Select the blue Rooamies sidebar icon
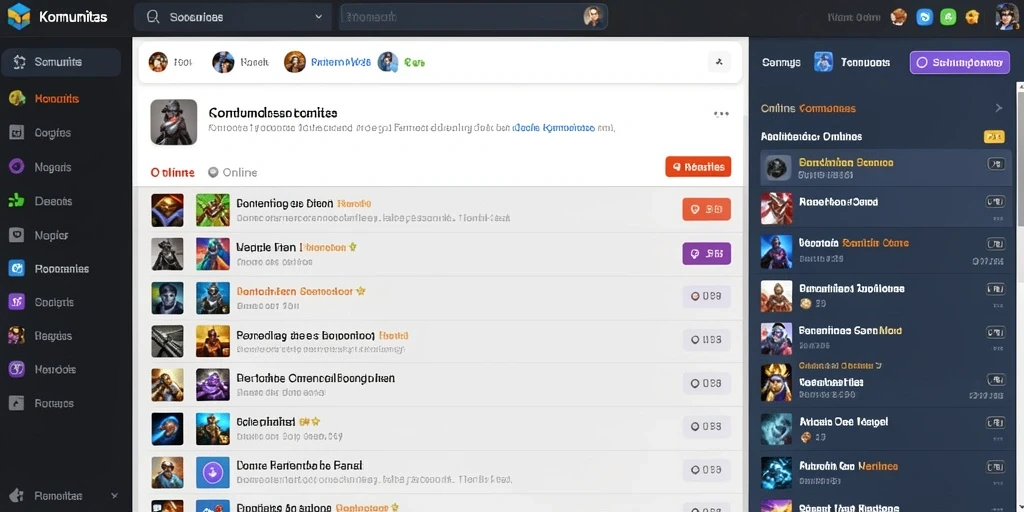The height and width of the screenshot is (512, 1024). [x=17, y=268]
